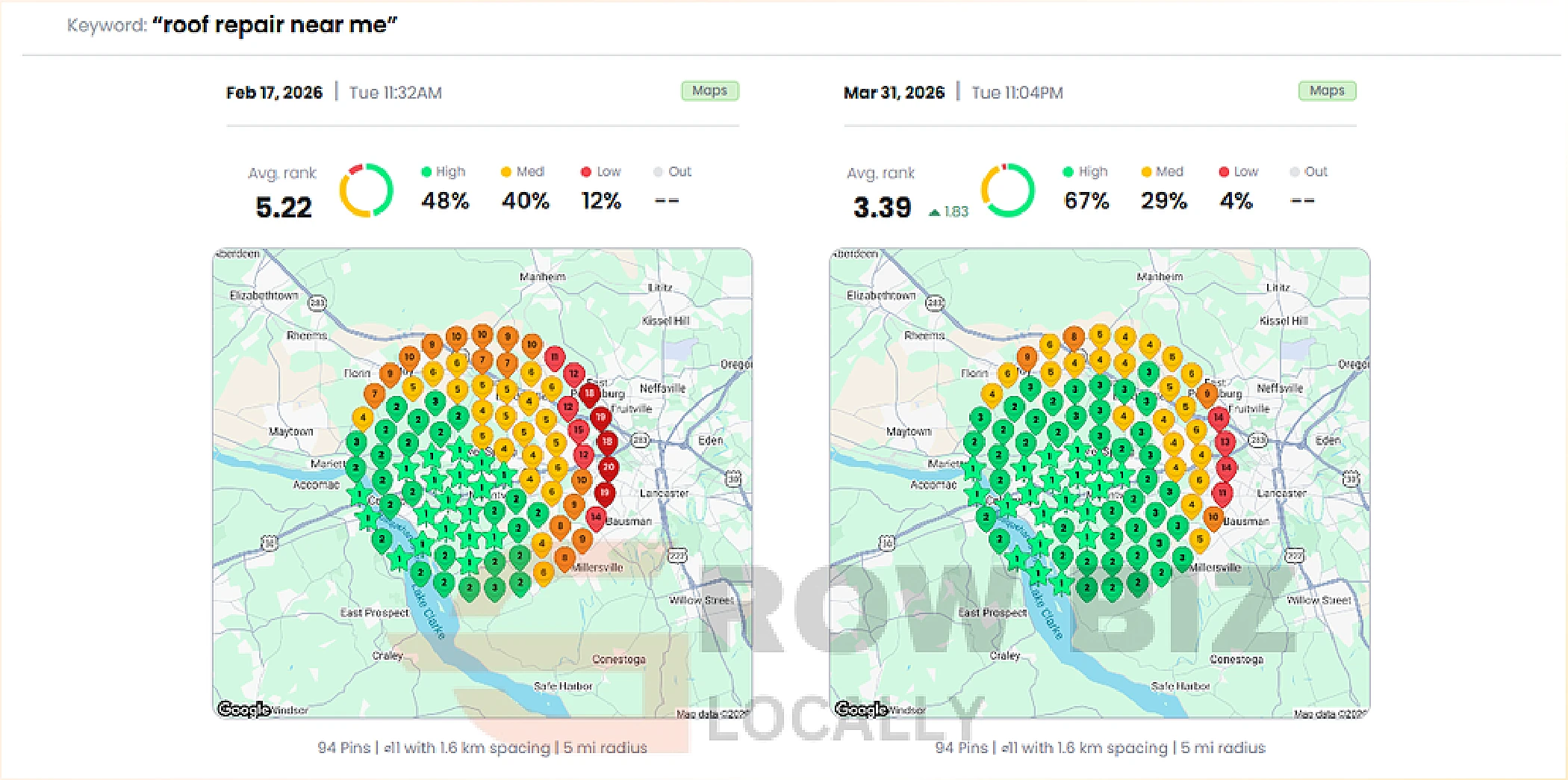Image resolution: width=1568 pixels, height=780 pixels.
Task: Click the 94 Pins caption under Feb map
Action: coord(482,748)
